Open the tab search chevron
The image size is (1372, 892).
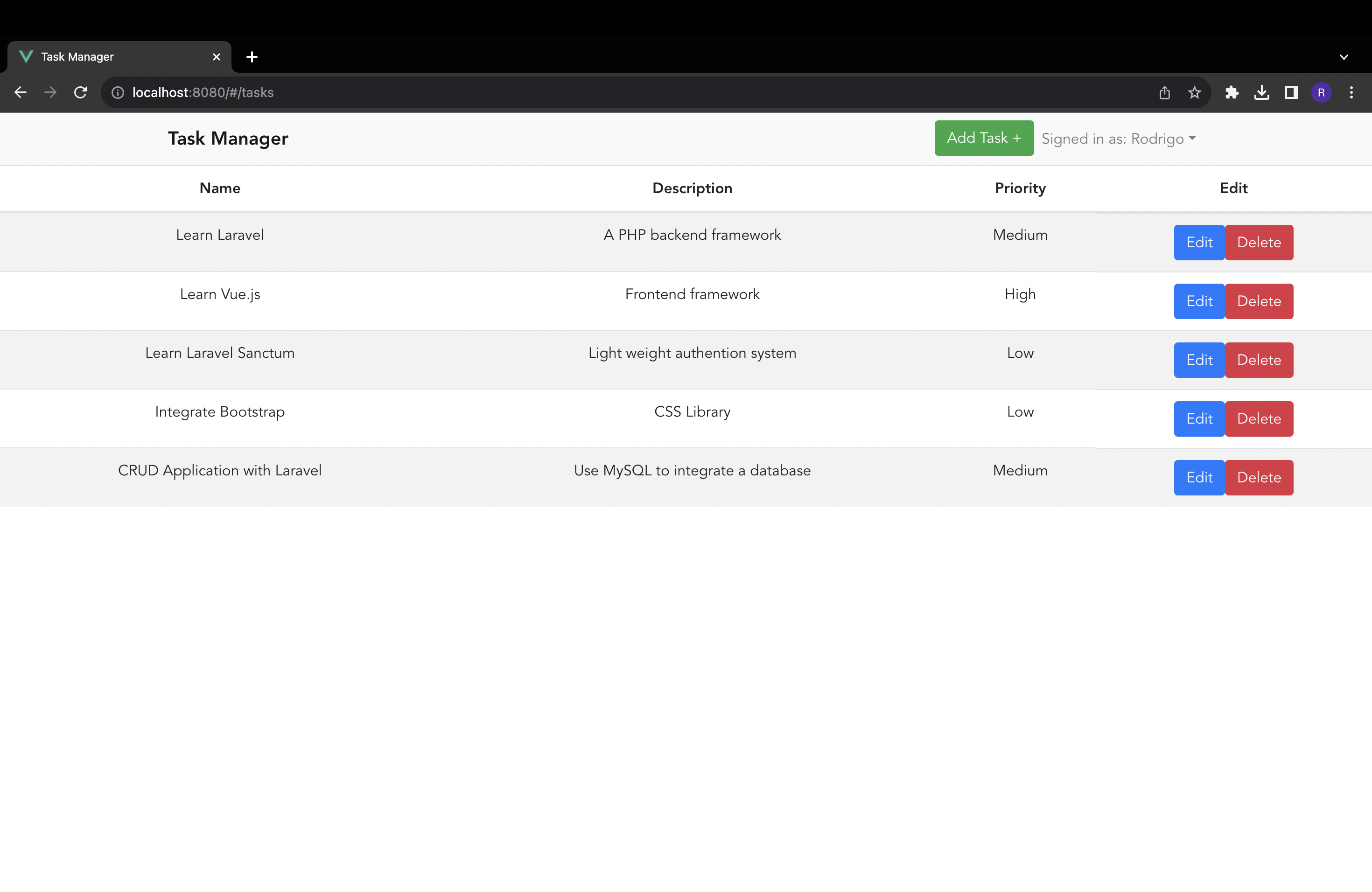[1344, 57]
